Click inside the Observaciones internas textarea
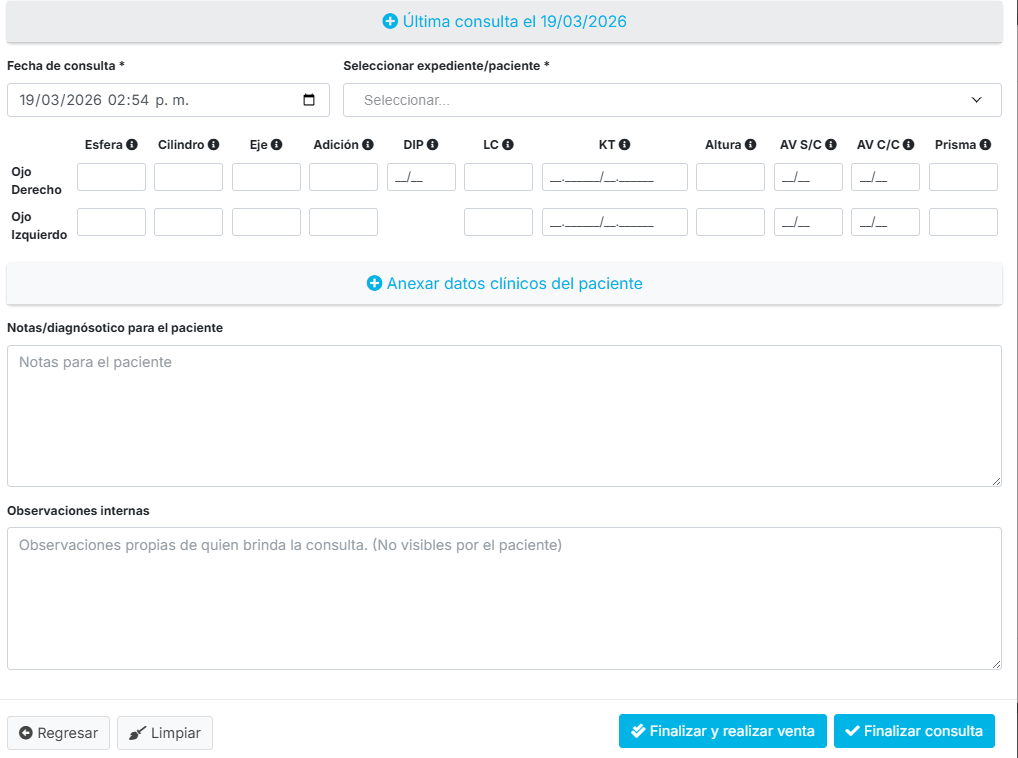Screen dimensions: 1018x758 pos(504,598)
